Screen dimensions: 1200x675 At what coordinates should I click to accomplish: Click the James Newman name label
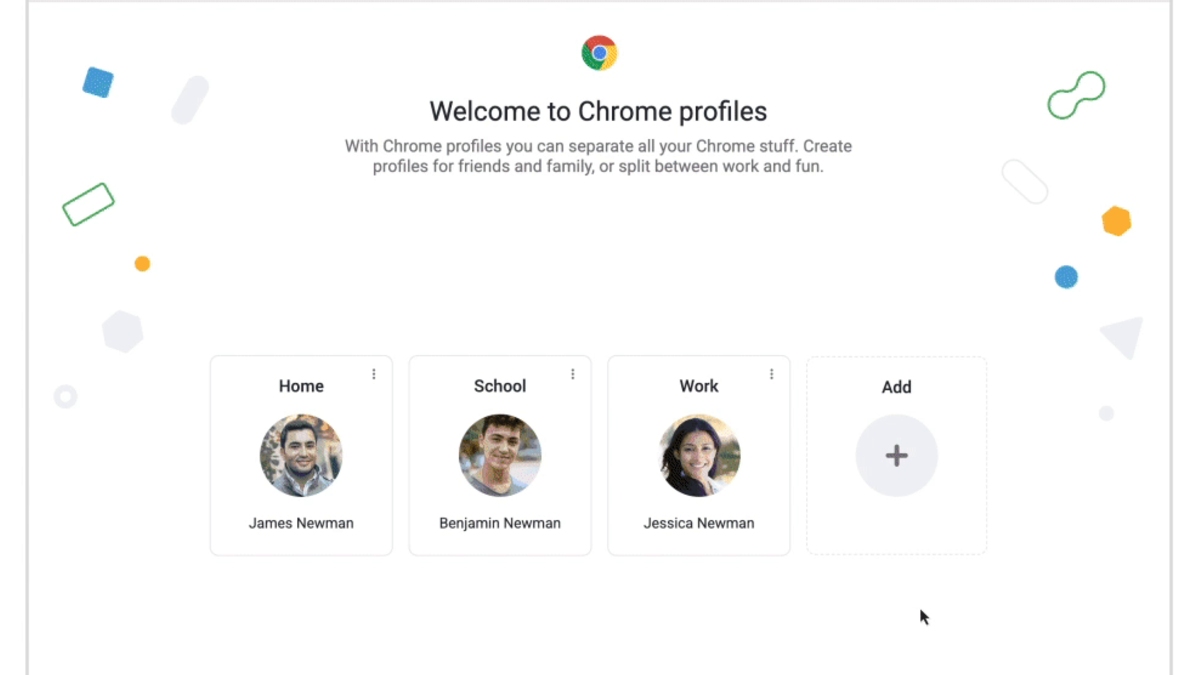point(301,522)
